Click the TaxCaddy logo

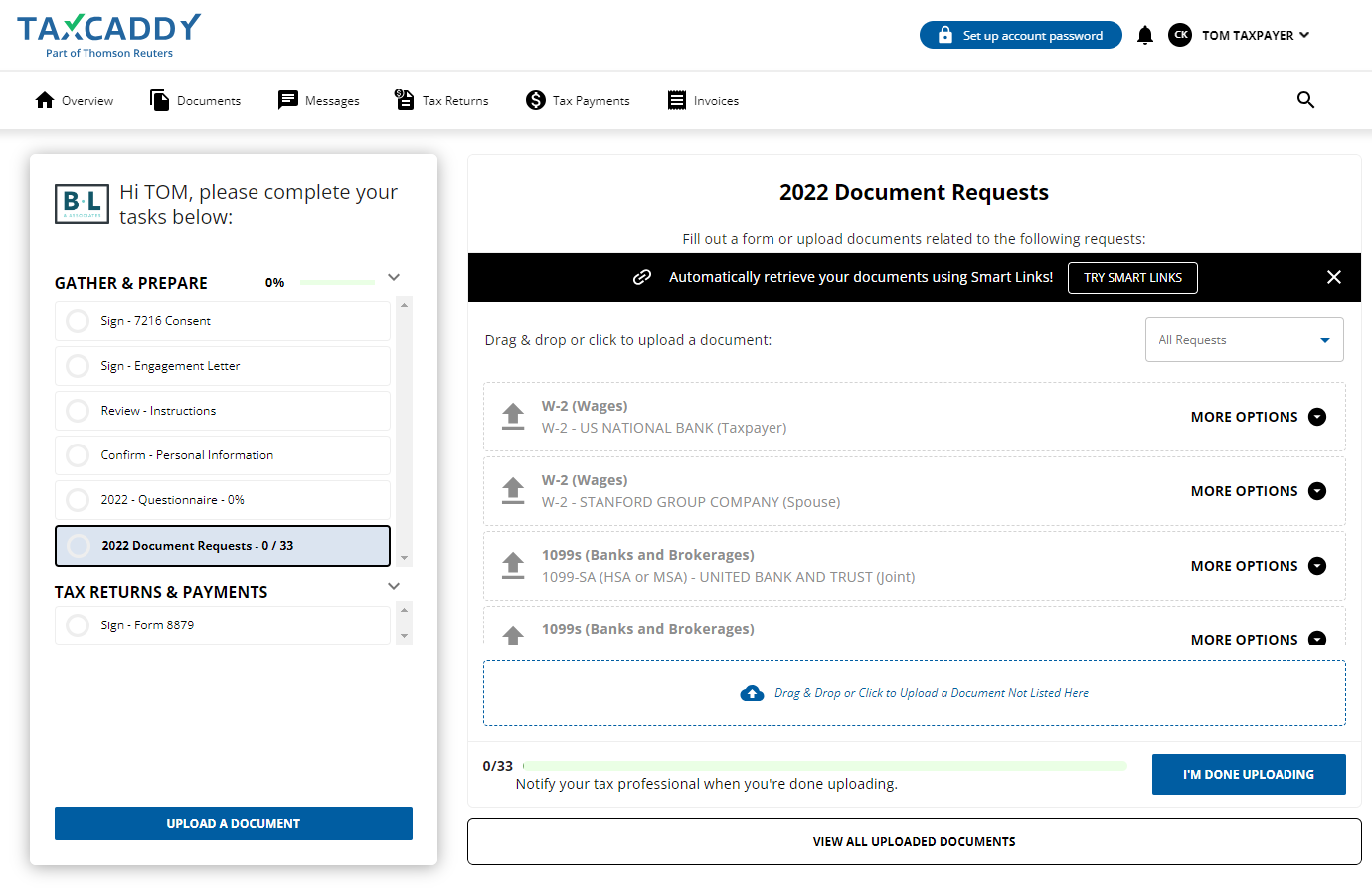[108, 36]
